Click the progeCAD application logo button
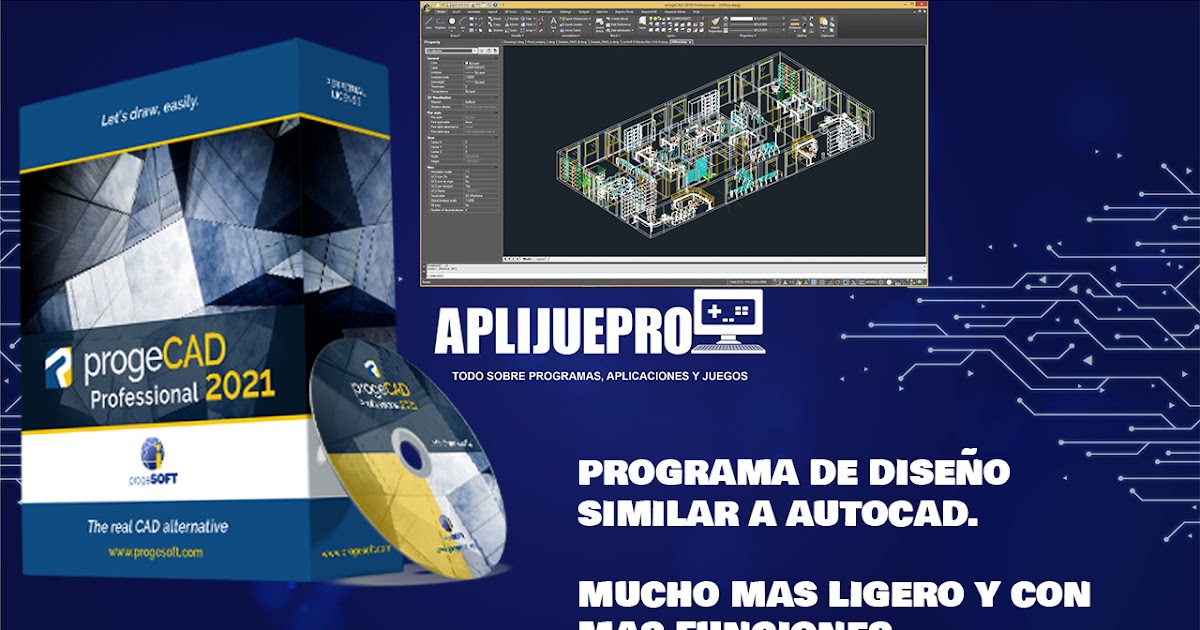1200x630 pixels. point(426,6)
